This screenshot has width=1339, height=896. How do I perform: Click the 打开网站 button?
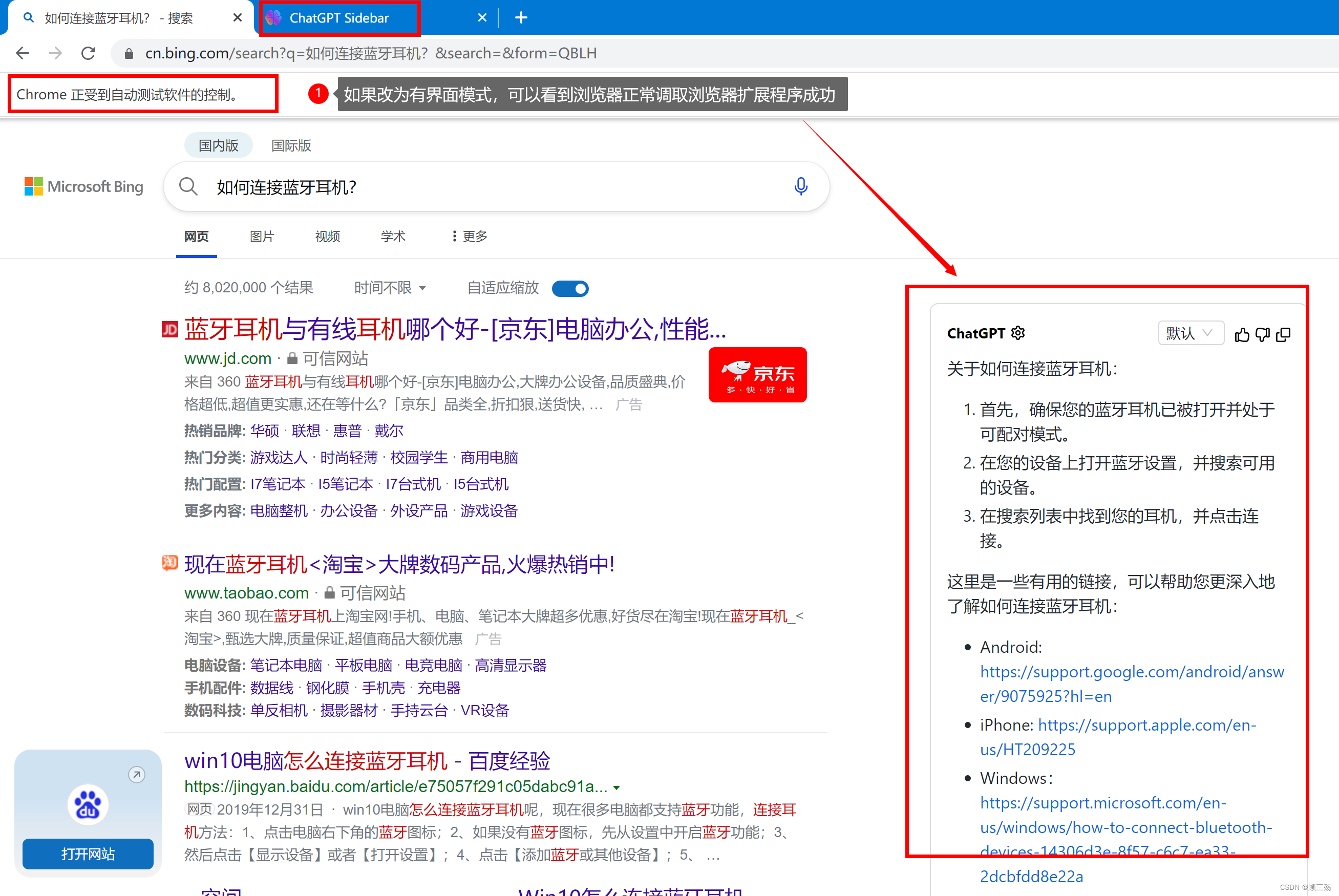click(x=88, y=854)
